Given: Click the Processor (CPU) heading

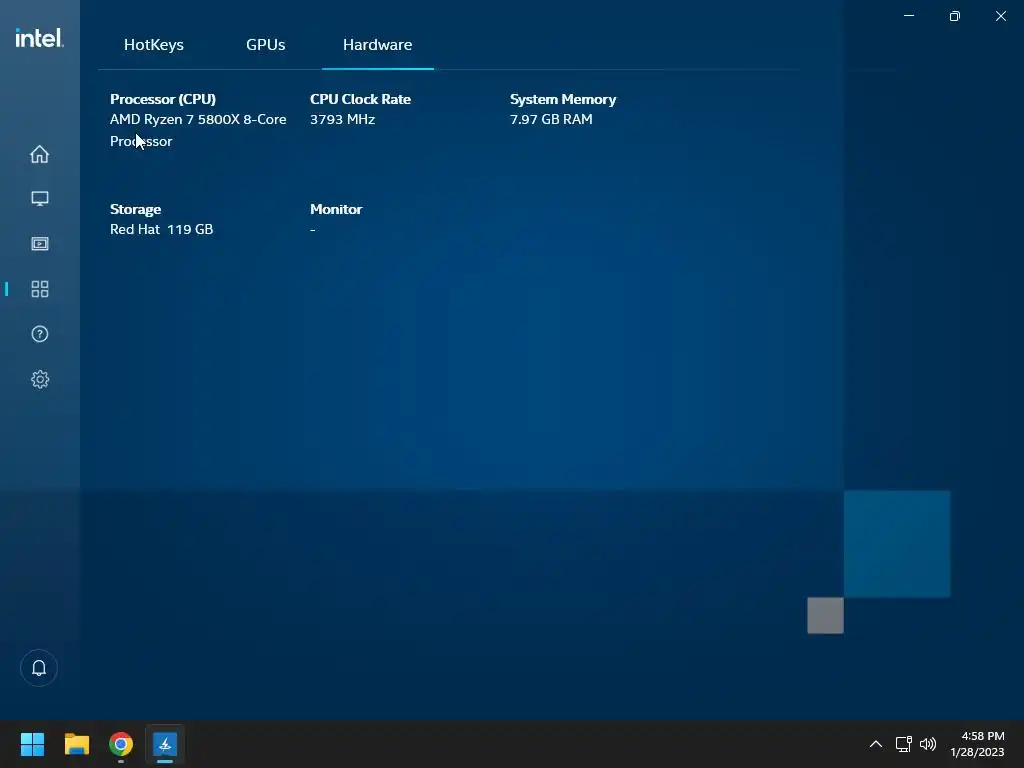Looking at the screenshot, I should click(163, 99).
